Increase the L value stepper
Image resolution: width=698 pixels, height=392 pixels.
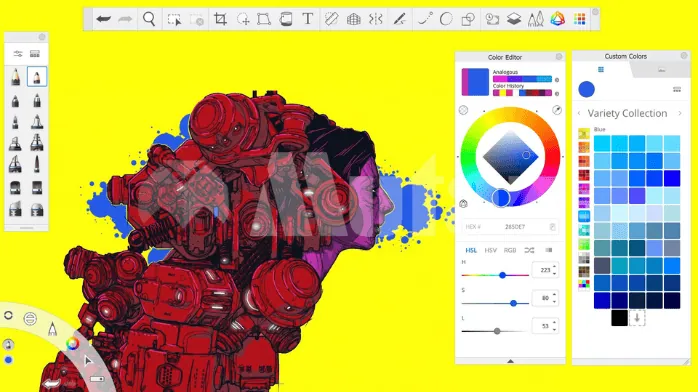554,323
